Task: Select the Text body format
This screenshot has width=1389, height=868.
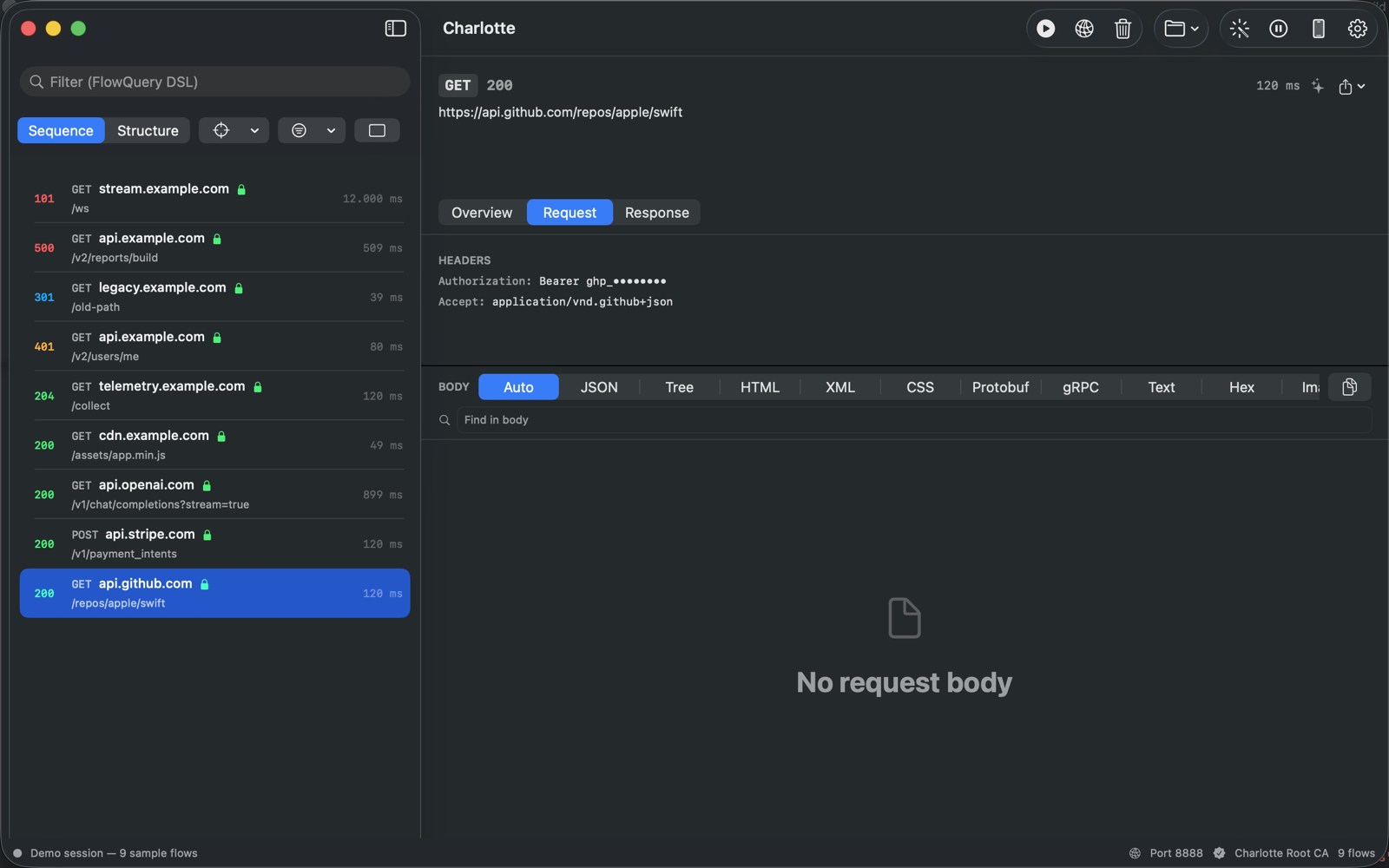Action: [x=1162, y=387]
